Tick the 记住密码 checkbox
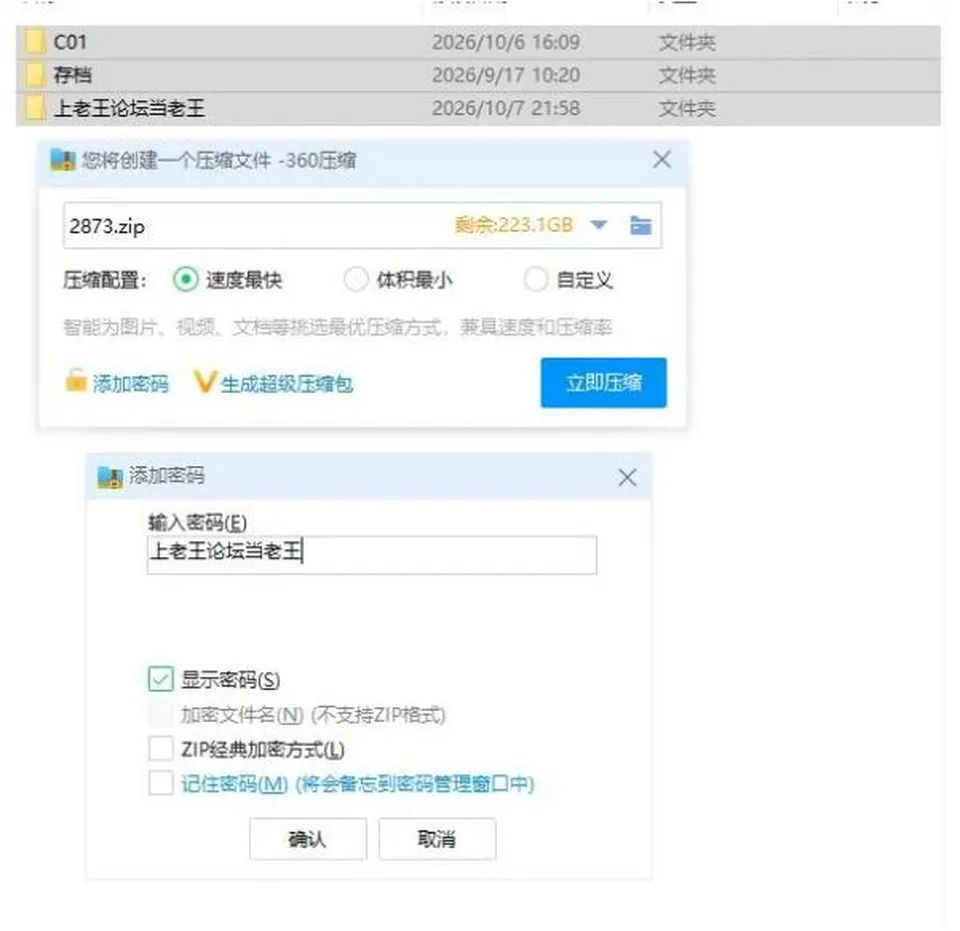This screenshot has width=960, height=931. [x=160, y=783]
